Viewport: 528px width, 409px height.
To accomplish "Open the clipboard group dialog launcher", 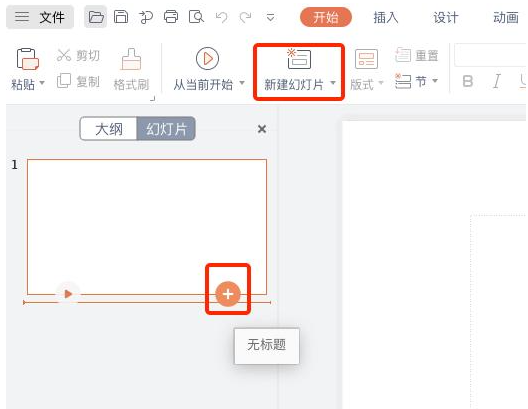I will pos(153,98).
